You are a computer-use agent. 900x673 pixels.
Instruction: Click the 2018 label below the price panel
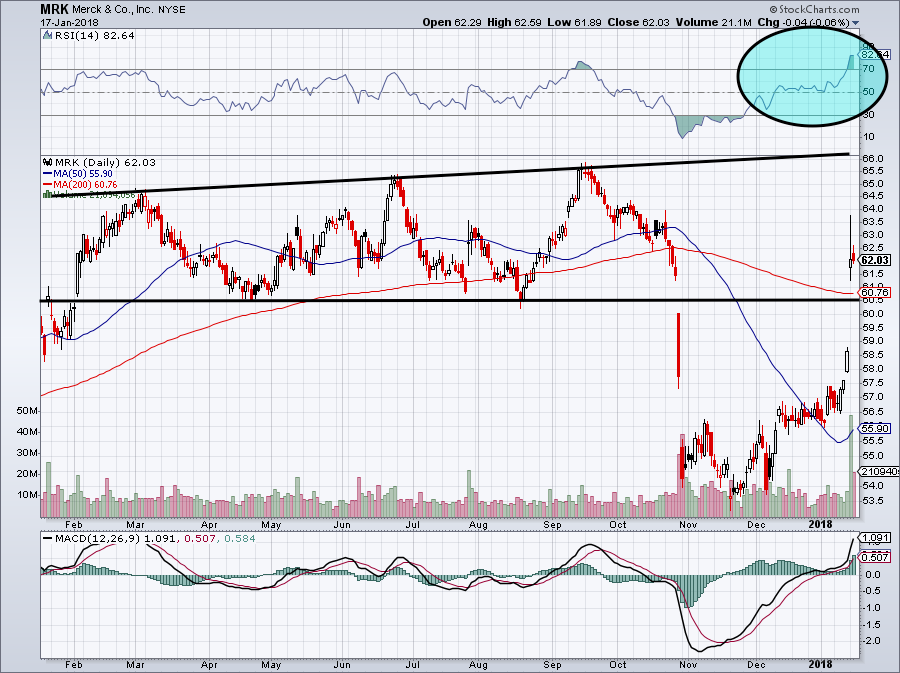coord(820,525)
